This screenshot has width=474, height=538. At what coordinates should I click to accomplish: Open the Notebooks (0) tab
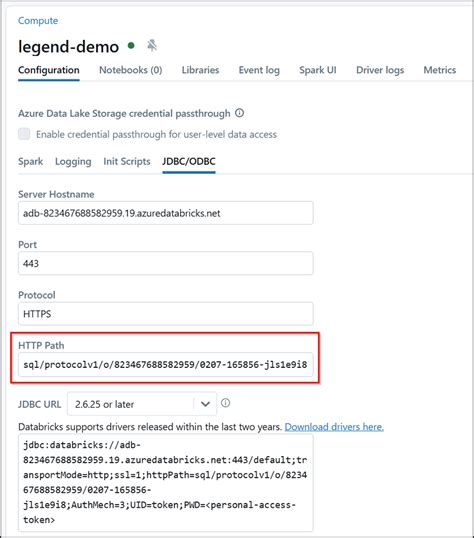tap(130, 70)
